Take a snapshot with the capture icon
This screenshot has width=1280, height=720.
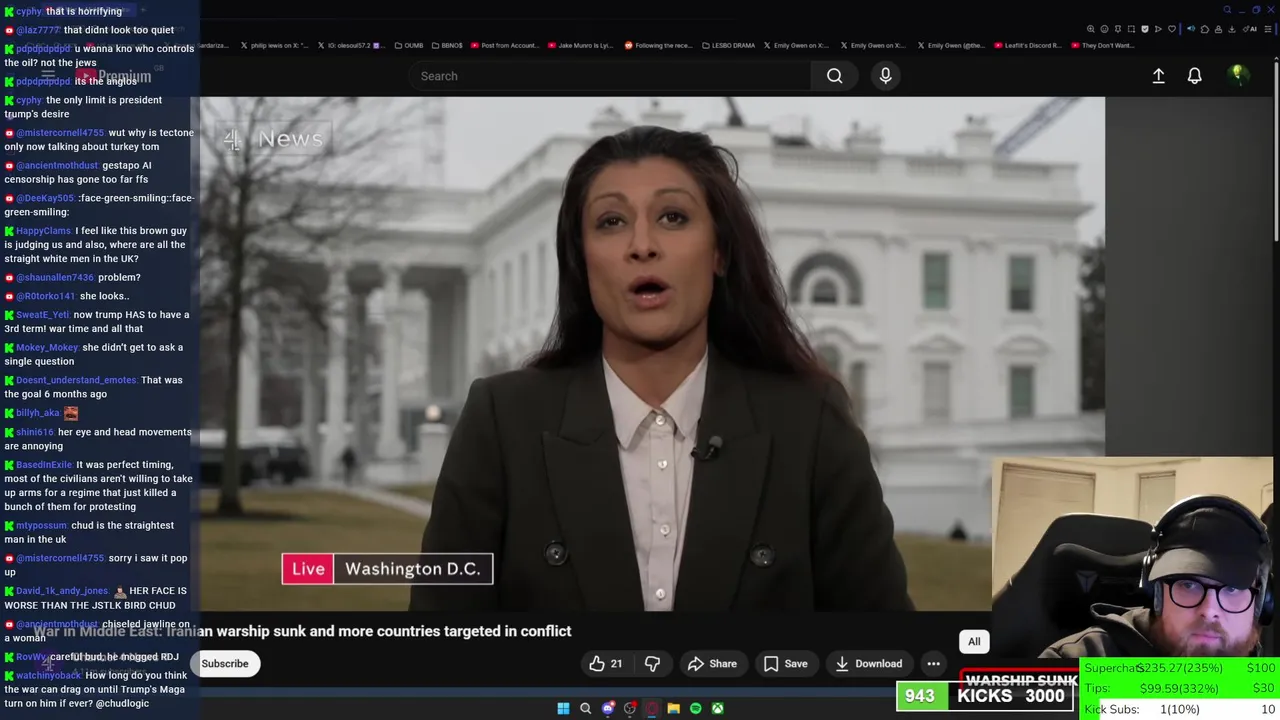point(1131,29)
